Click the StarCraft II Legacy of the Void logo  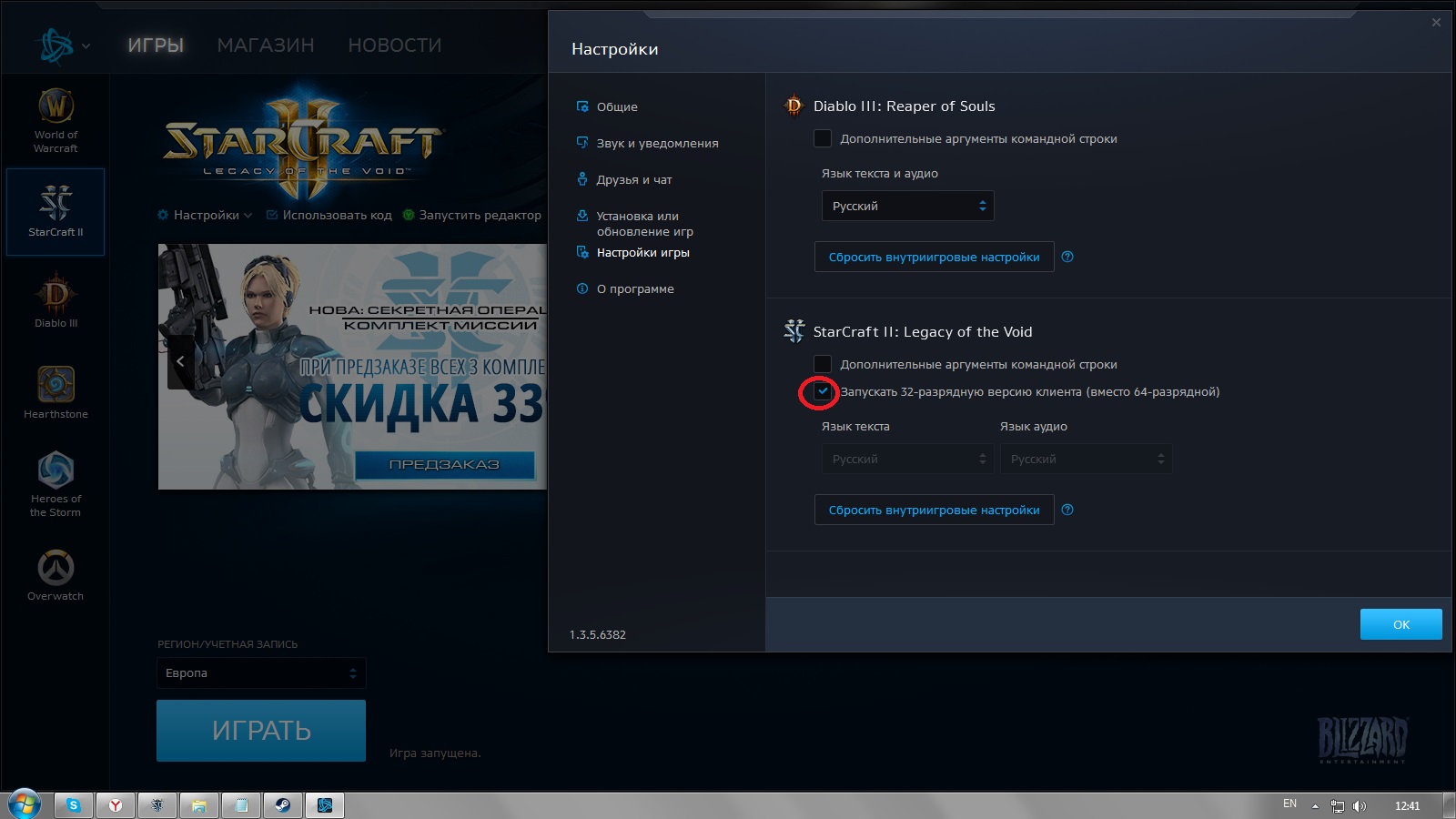(x=303, y=141)
